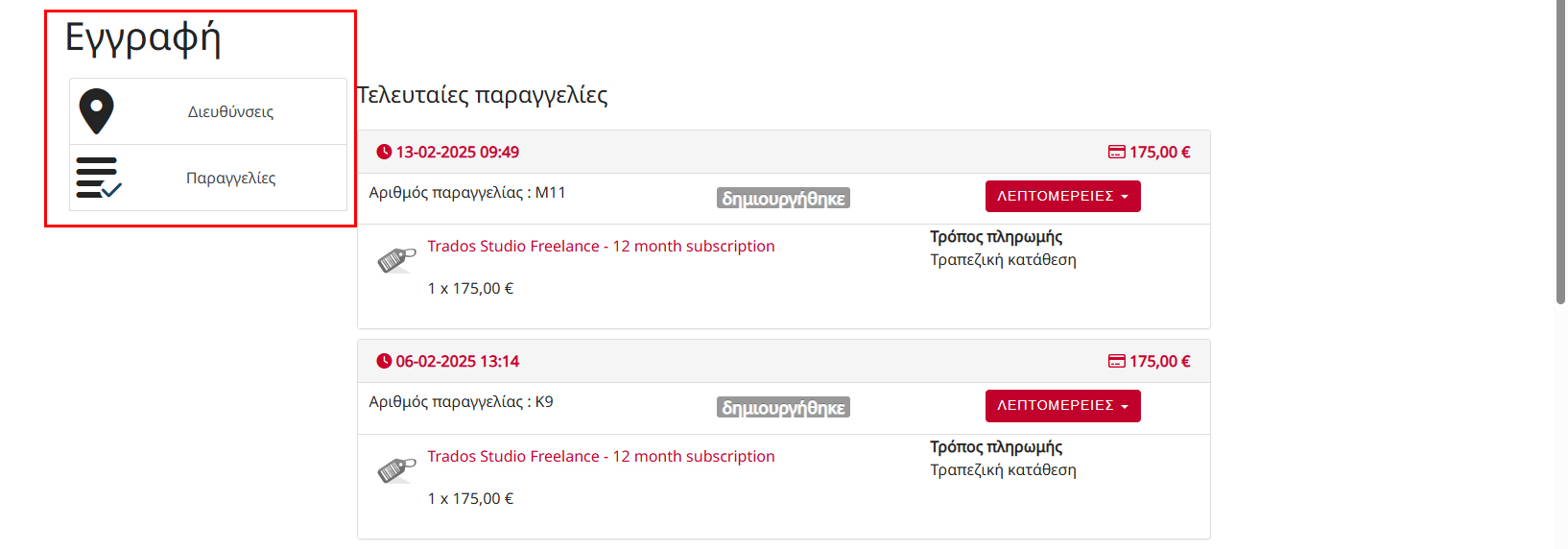
Task: Click the δημιουργήθηκε status badge on order M11
Action: coord(783,199)
